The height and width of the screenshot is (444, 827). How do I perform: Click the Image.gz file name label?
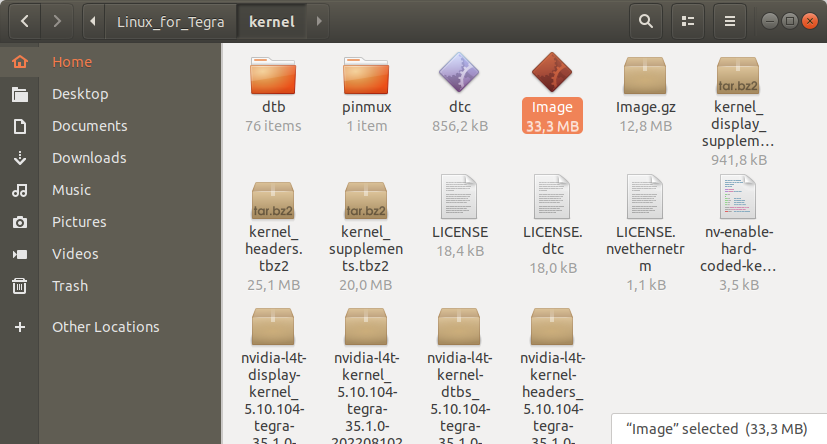(x=646, y=107)
